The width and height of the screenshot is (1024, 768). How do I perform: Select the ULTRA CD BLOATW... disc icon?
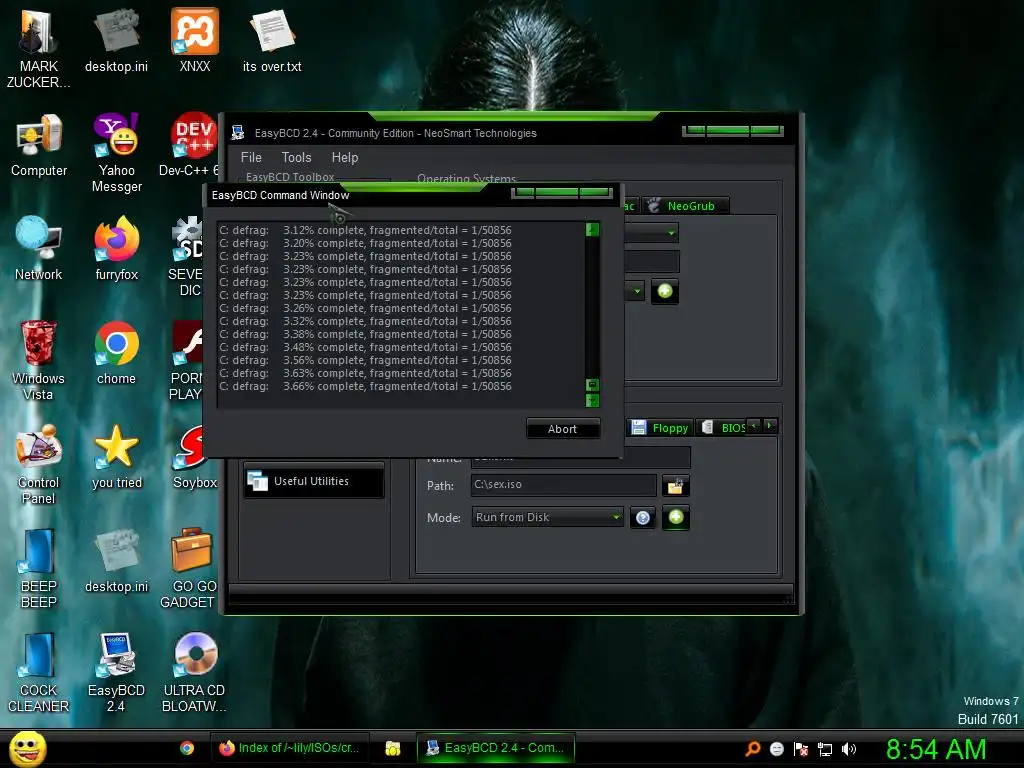194,672
